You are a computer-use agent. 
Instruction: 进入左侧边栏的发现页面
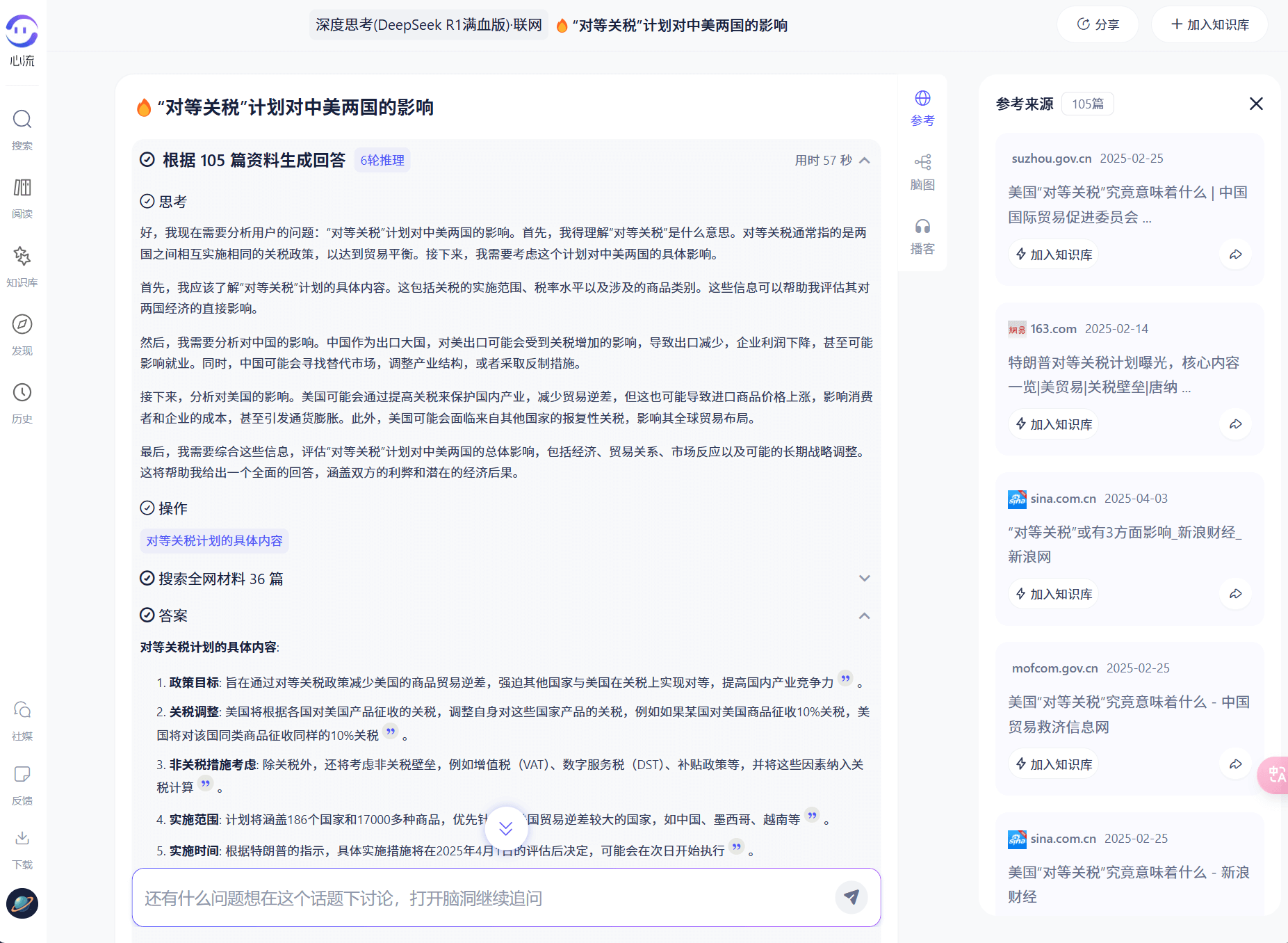pos(22,333)
